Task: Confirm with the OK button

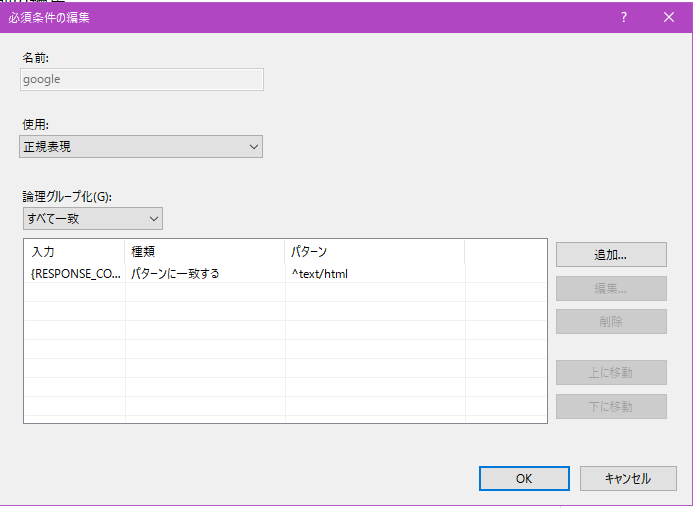Action: [x=524, y=478]
